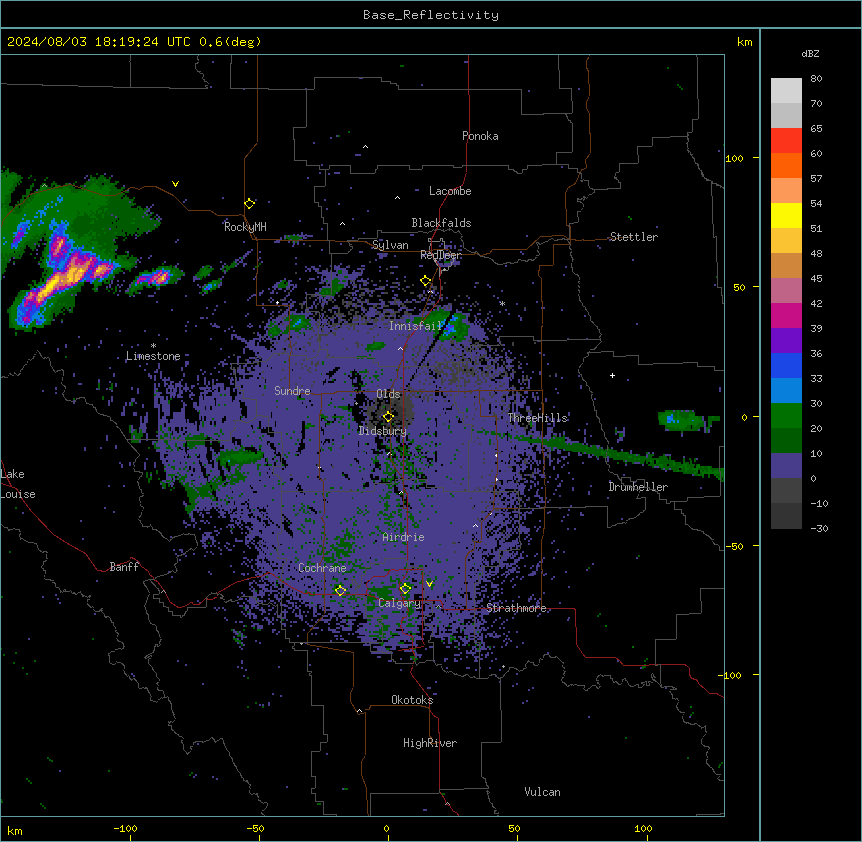This screenshot has width=862, height=842.
Task: Select the orange 57-60 dBZ legend swatch
Action: pos(786,165)
